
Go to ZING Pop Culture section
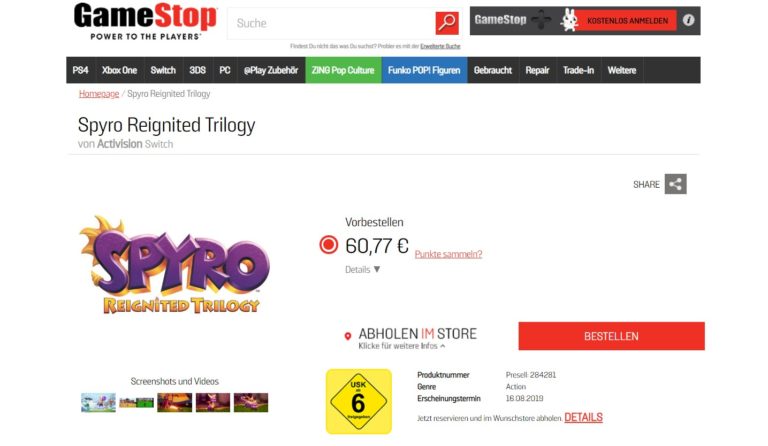click(x=343, y=70)
